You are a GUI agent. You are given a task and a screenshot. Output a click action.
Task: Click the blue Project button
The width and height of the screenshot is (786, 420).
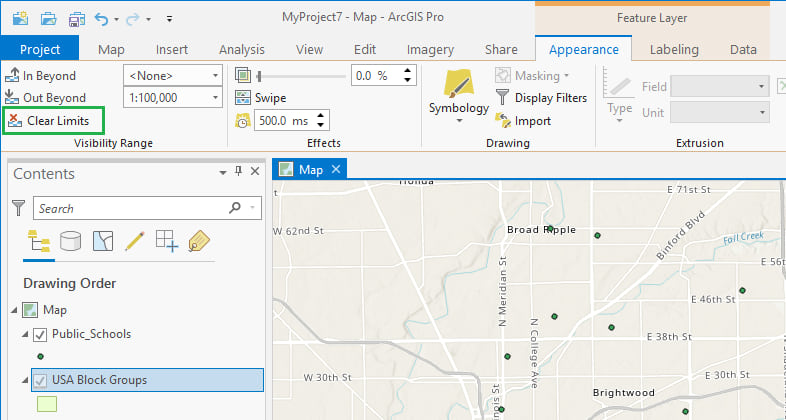point(40,49)
